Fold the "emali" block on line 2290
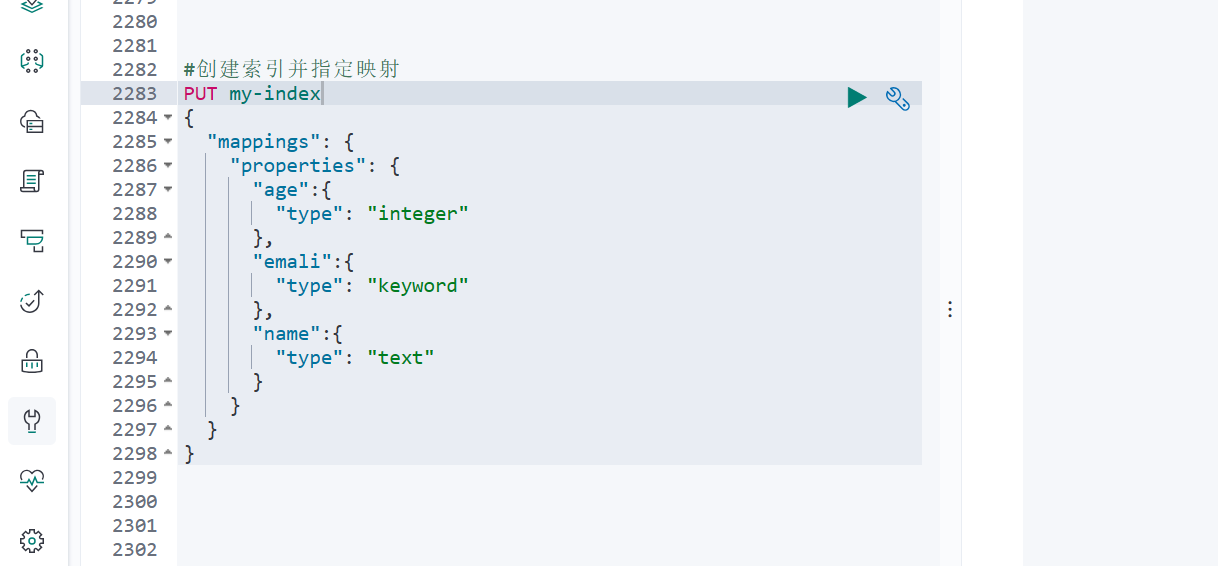 point(168,262)
